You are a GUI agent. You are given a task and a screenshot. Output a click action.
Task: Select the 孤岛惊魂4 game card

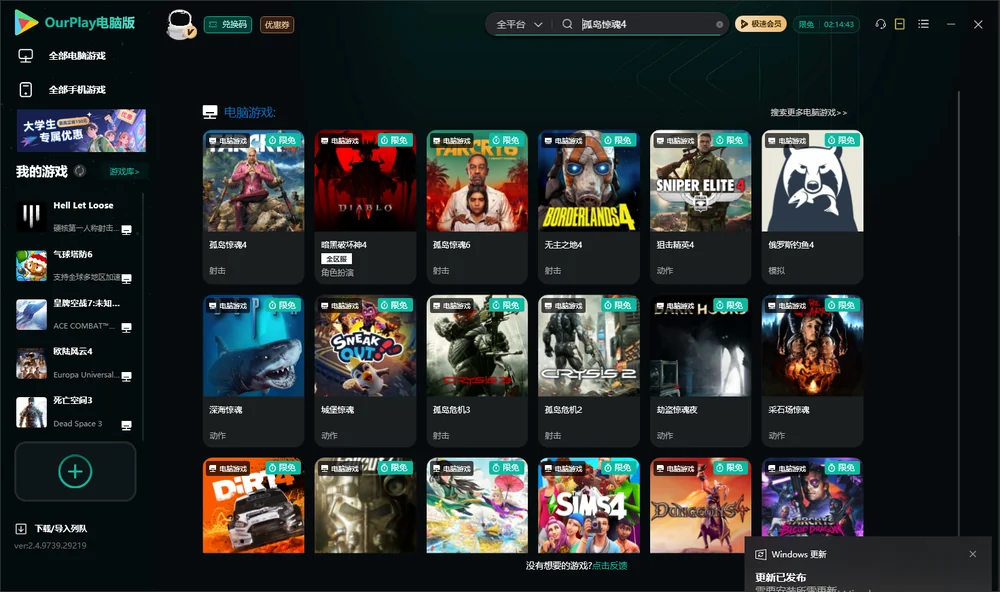(x=253, y=207)
